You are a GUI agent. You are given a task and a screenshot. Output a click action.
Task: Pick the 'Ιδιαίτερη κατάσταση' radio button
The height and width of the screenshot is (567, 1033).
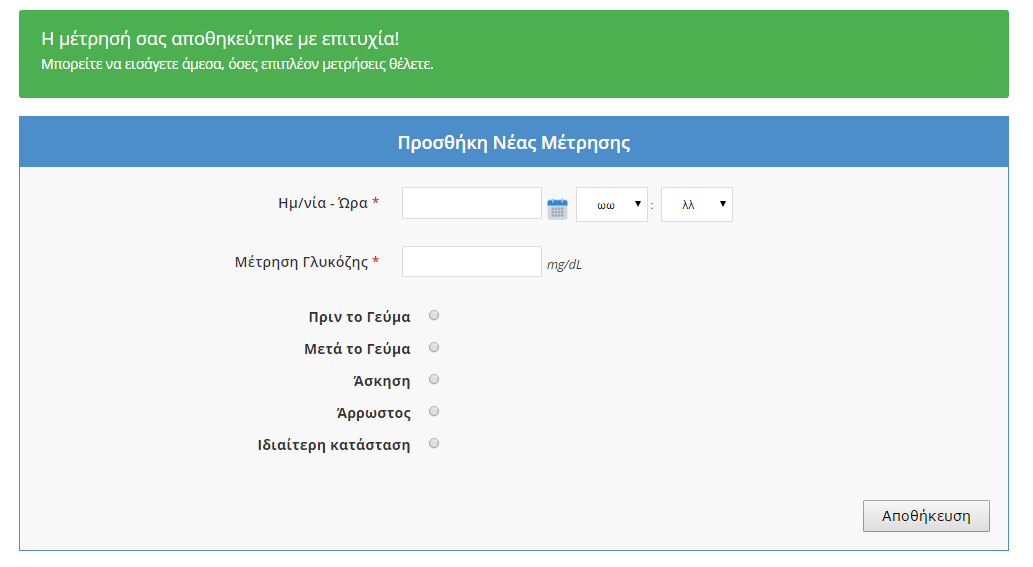pyautogui.click(x=434, y=444)
